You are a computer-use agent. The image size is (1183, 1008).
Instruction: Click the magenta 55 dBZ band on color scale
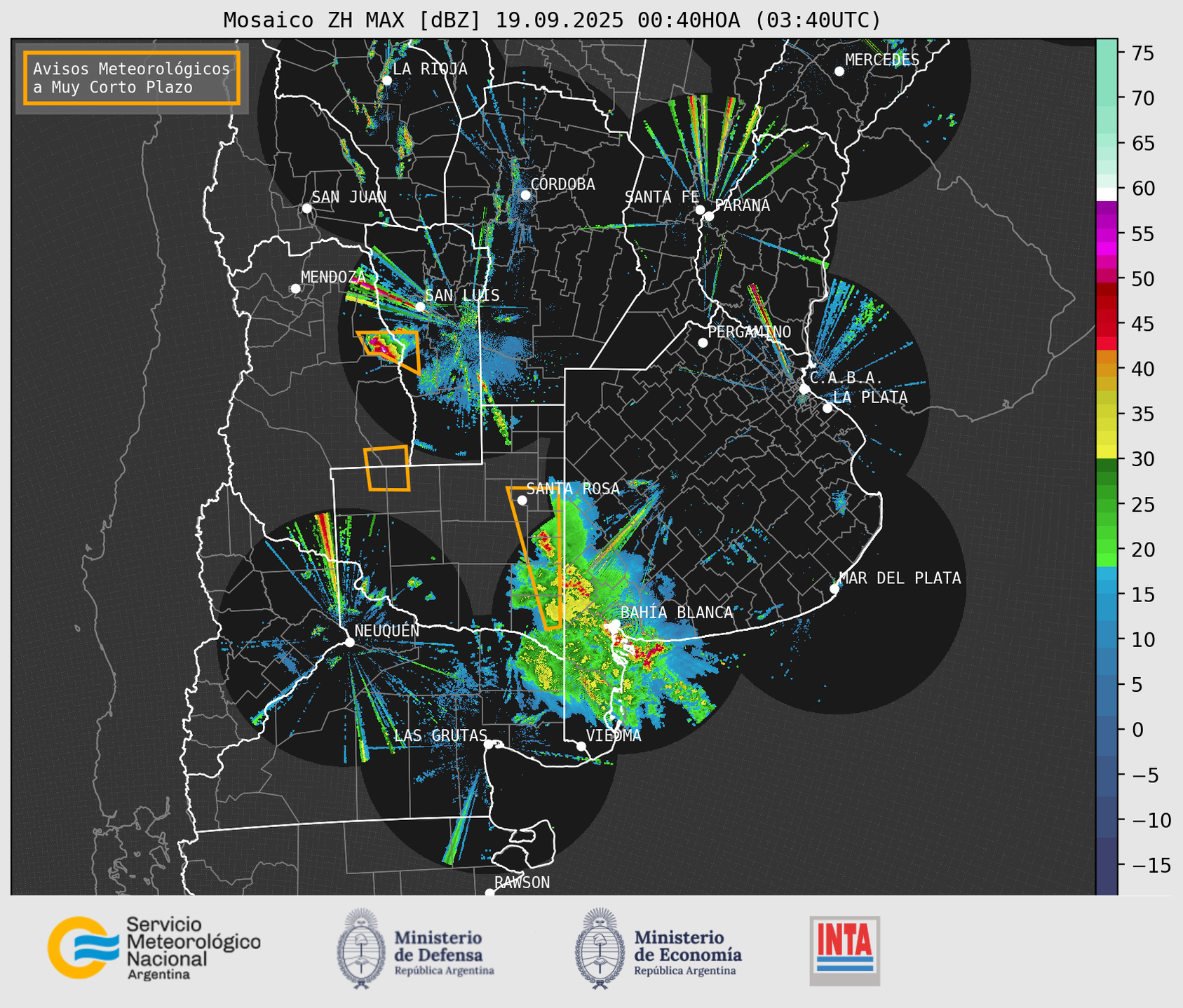1107,235
